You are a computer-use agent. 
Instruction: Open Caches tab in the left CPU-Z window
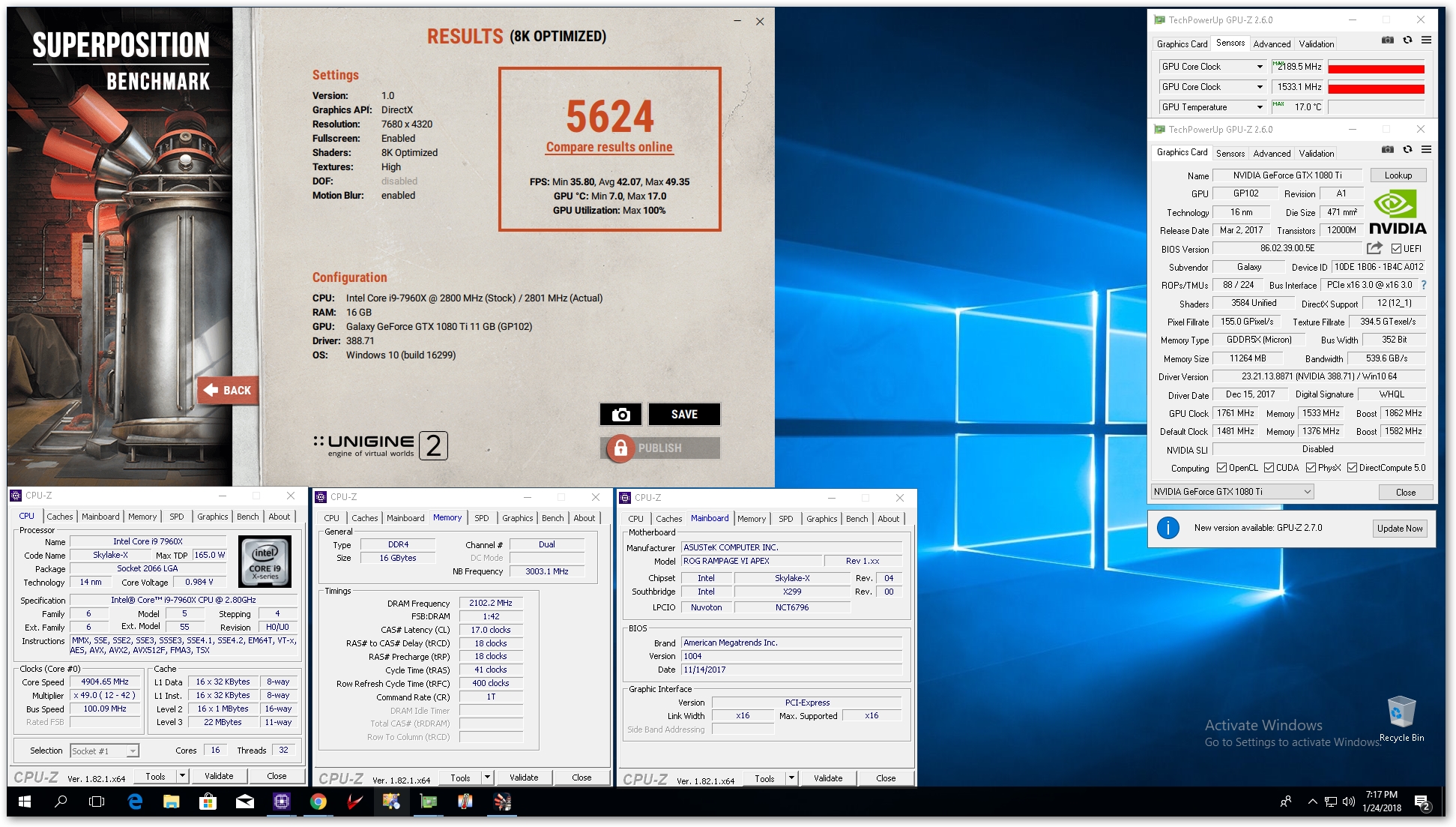pos(60,517)
